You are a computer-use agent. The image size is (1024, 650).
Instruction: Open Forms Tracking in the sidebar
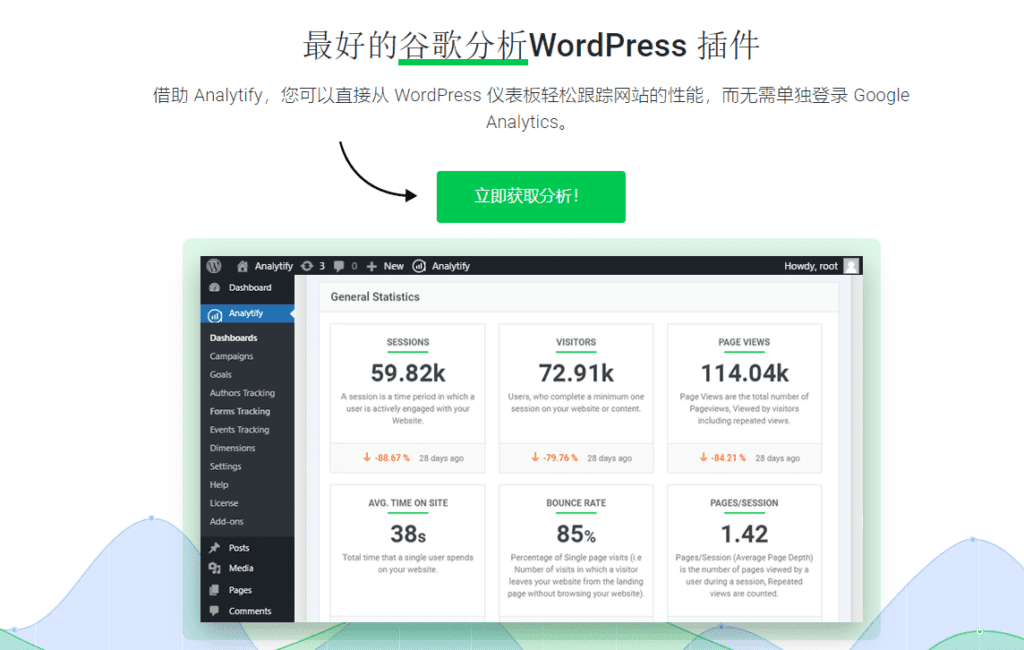pos(240,411)
